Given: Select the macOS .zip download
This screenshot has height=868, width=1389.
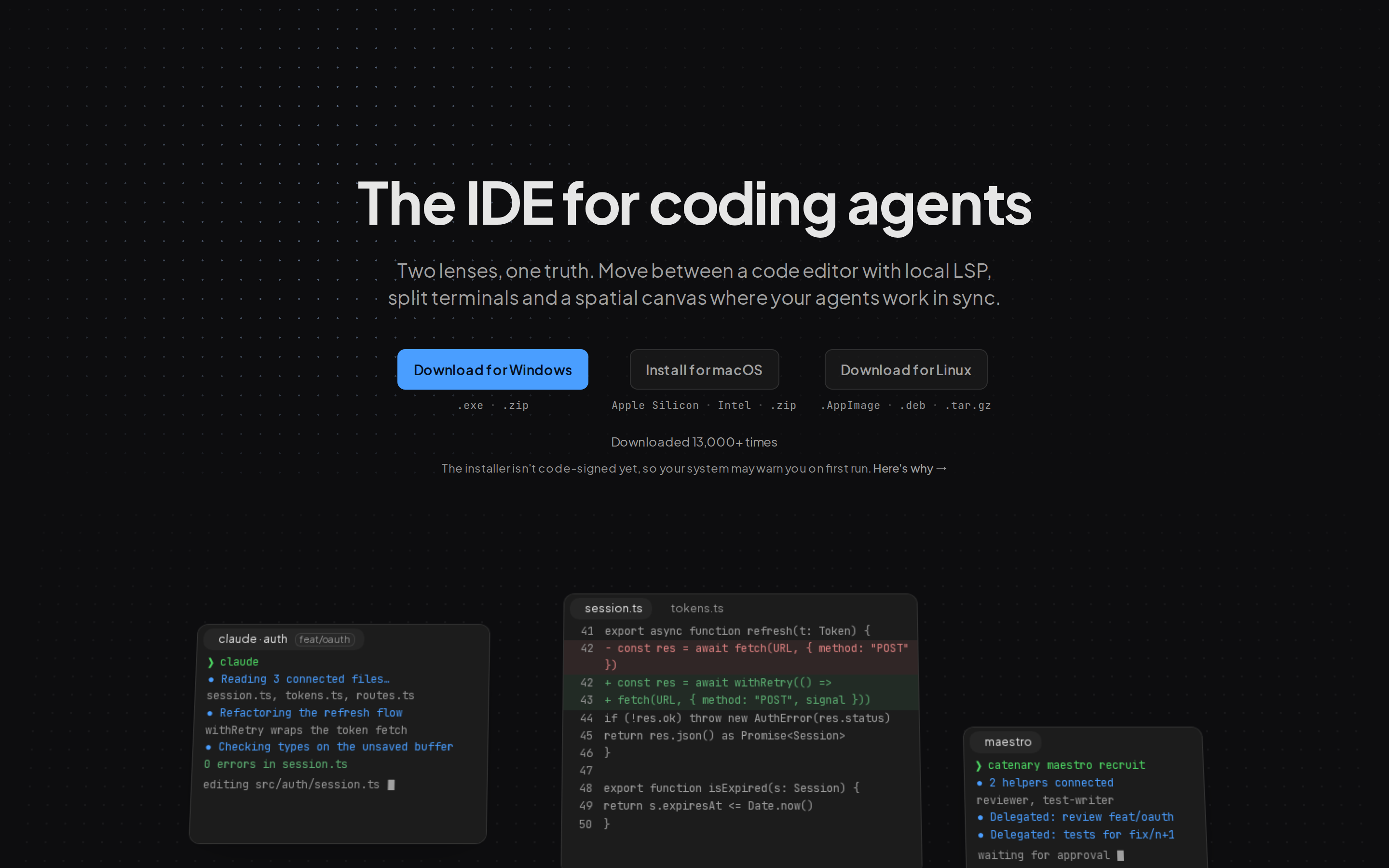Looking at the screenshot, I should (783, 405).
